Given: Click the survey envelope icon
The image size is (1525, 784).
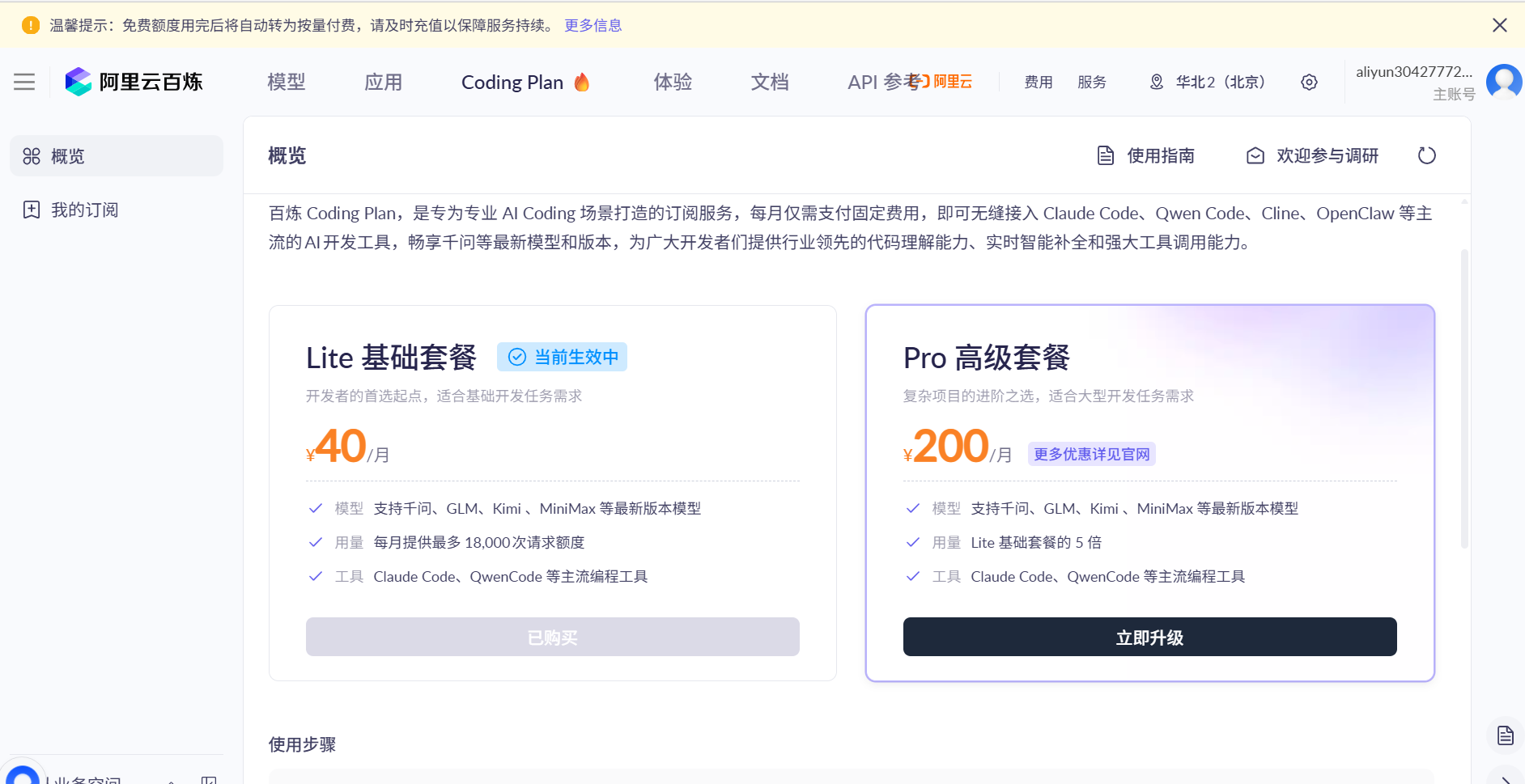Looking at the screenshot, I should click(1255, 155).
